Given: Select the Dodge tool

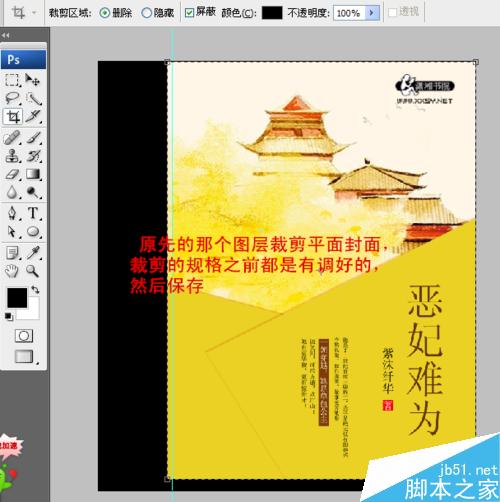Looking at the screenshot, I should 33,192.
